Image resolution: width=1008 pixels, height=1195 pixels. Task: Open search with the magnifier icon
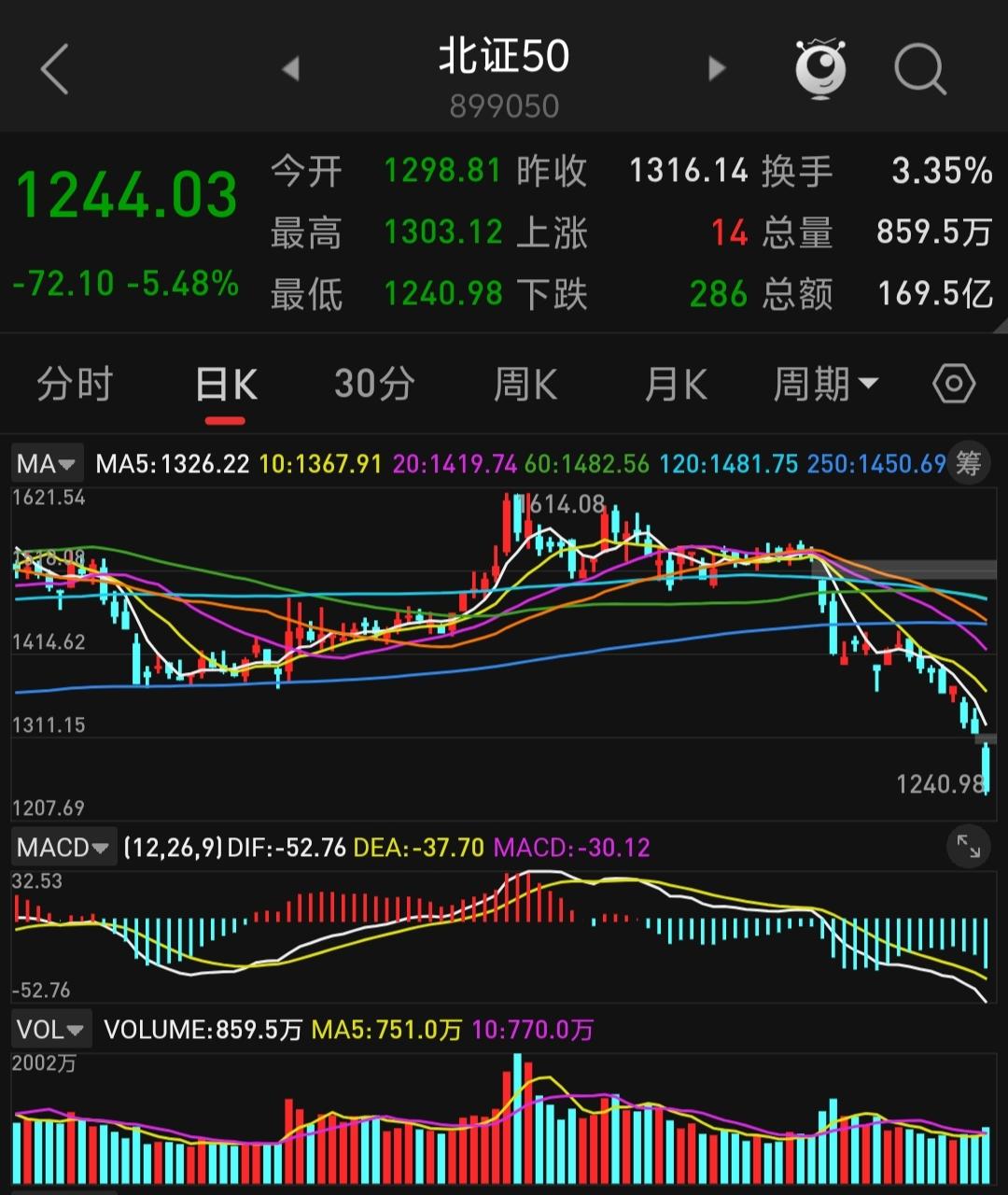coord(920,70)
